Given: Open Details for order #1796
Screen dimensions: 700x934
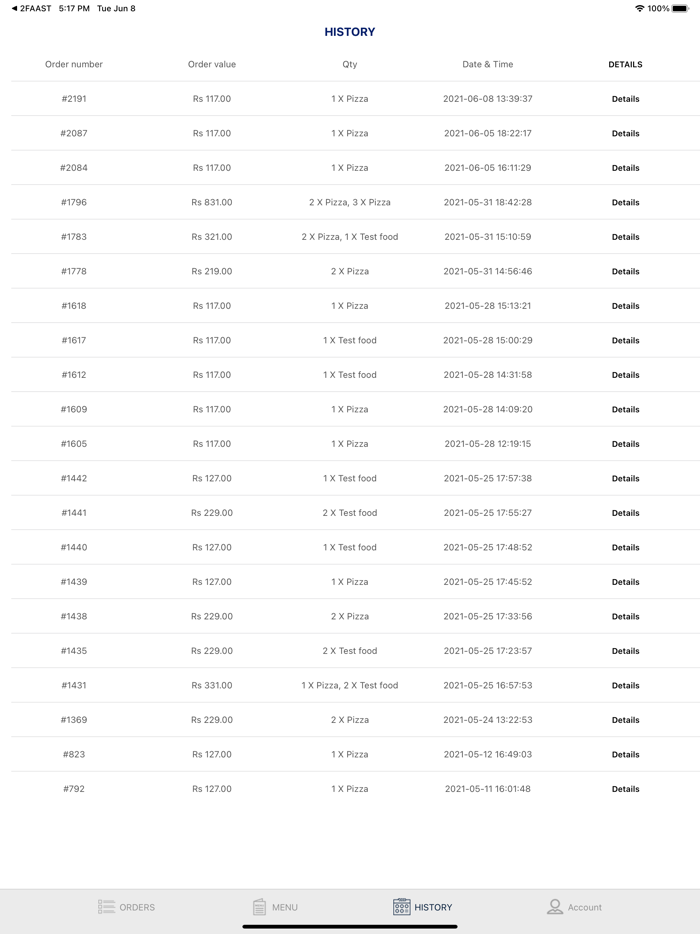Looking at the screenshot, I should point(625,203).
